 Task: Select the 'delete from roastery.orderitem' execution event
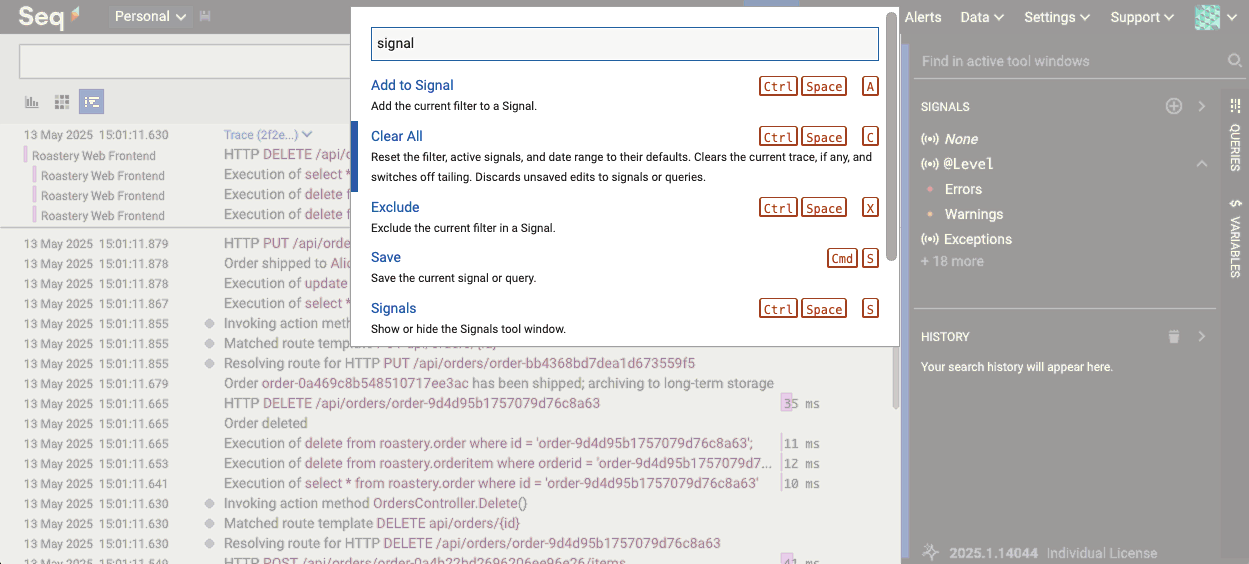[x=498, y=464]
